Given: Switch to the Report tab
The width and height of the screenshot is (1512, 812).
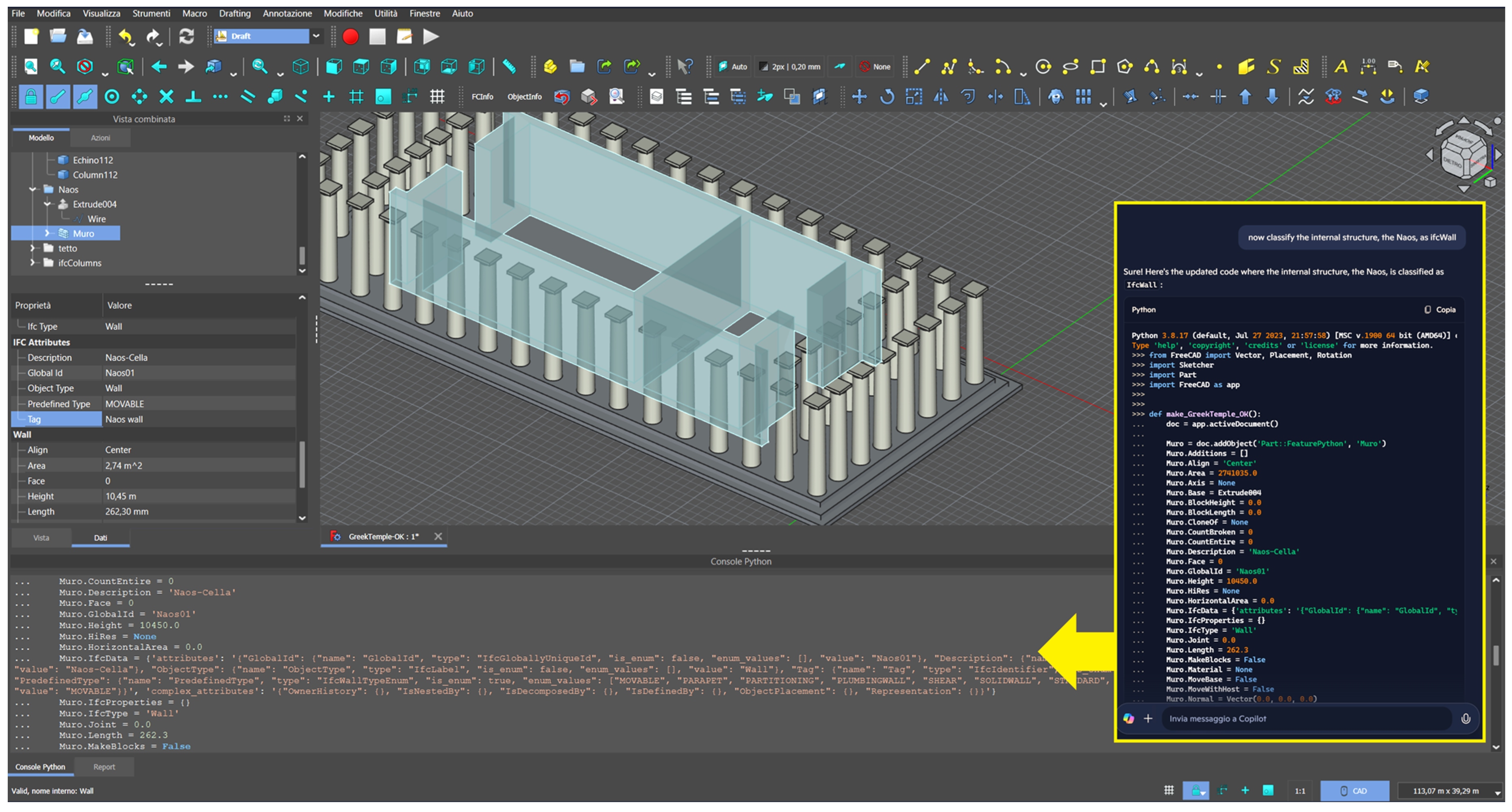Looking at the screenshot, I should 104,767.
